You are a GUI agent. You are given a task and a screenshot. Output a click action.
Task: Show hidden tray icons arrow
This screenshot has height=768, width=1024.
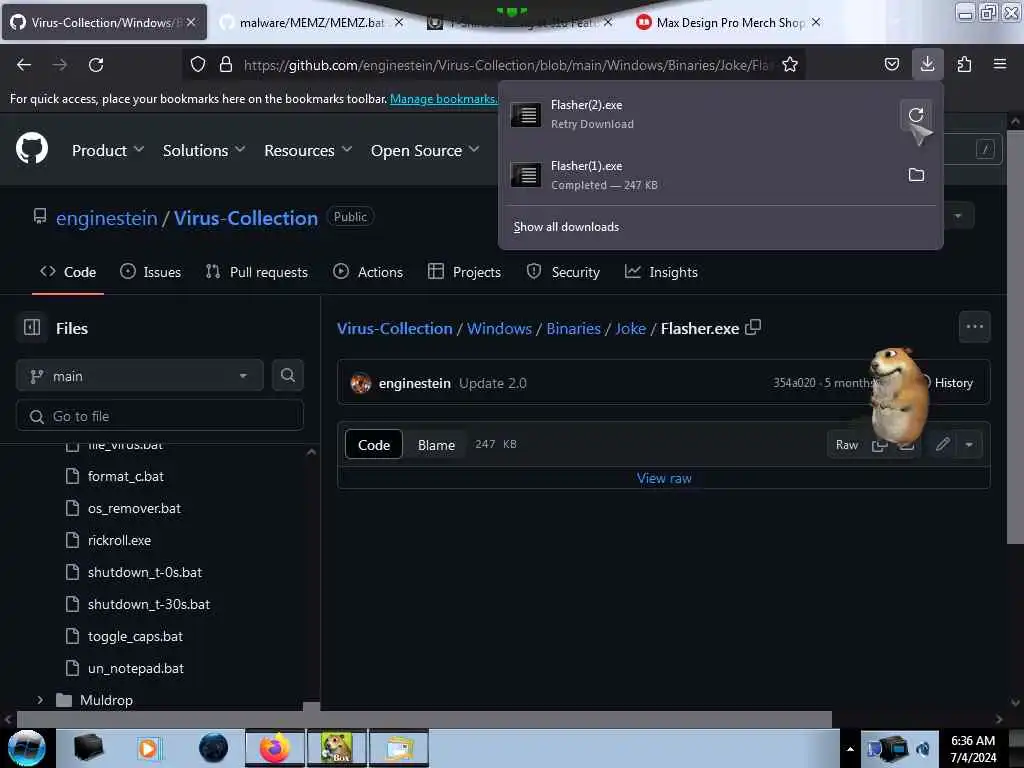coord(850,749)
